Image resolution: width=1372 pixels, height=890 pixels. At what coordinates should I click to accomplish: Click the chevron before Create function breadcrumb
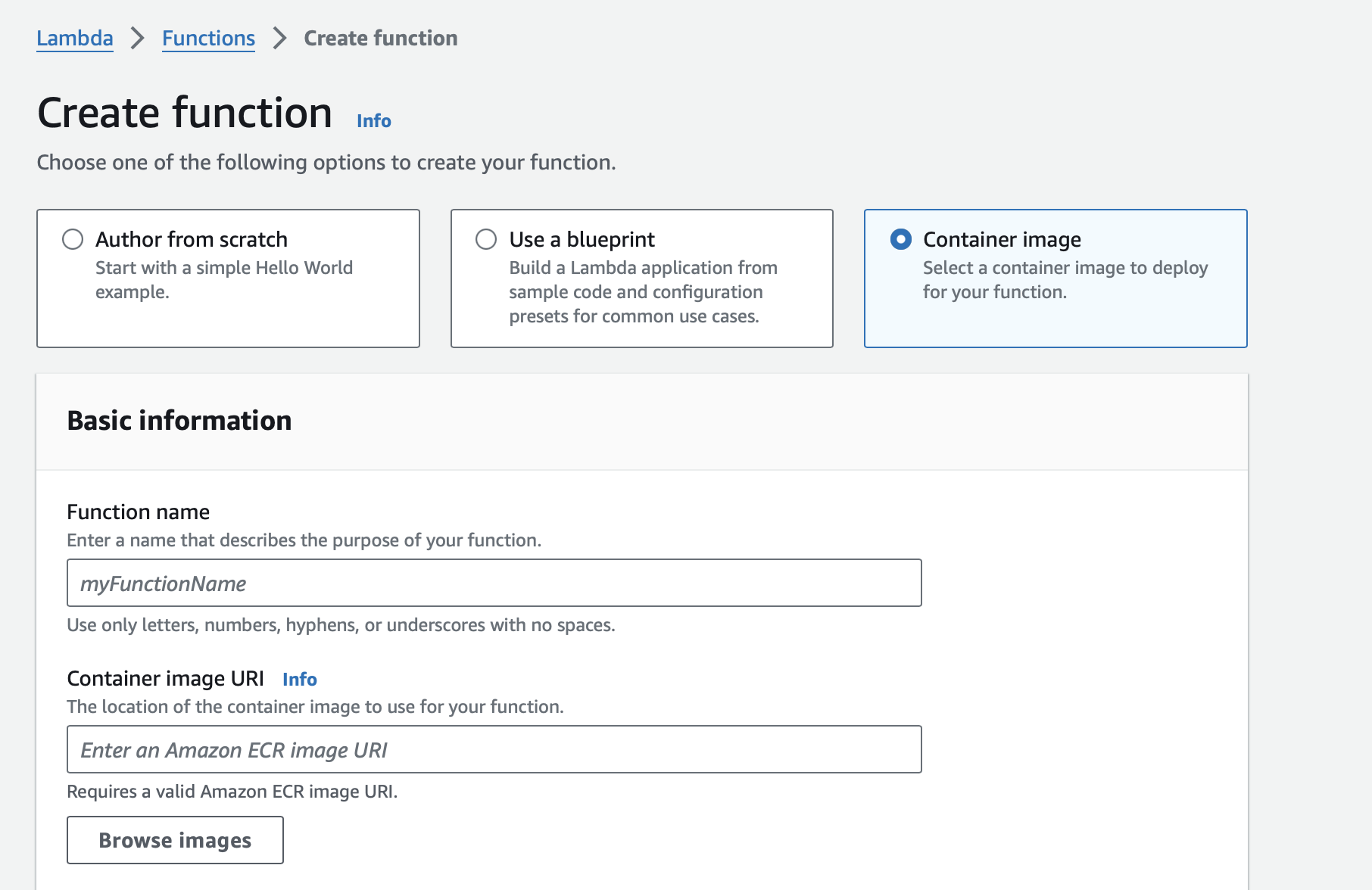pos(279,38)
